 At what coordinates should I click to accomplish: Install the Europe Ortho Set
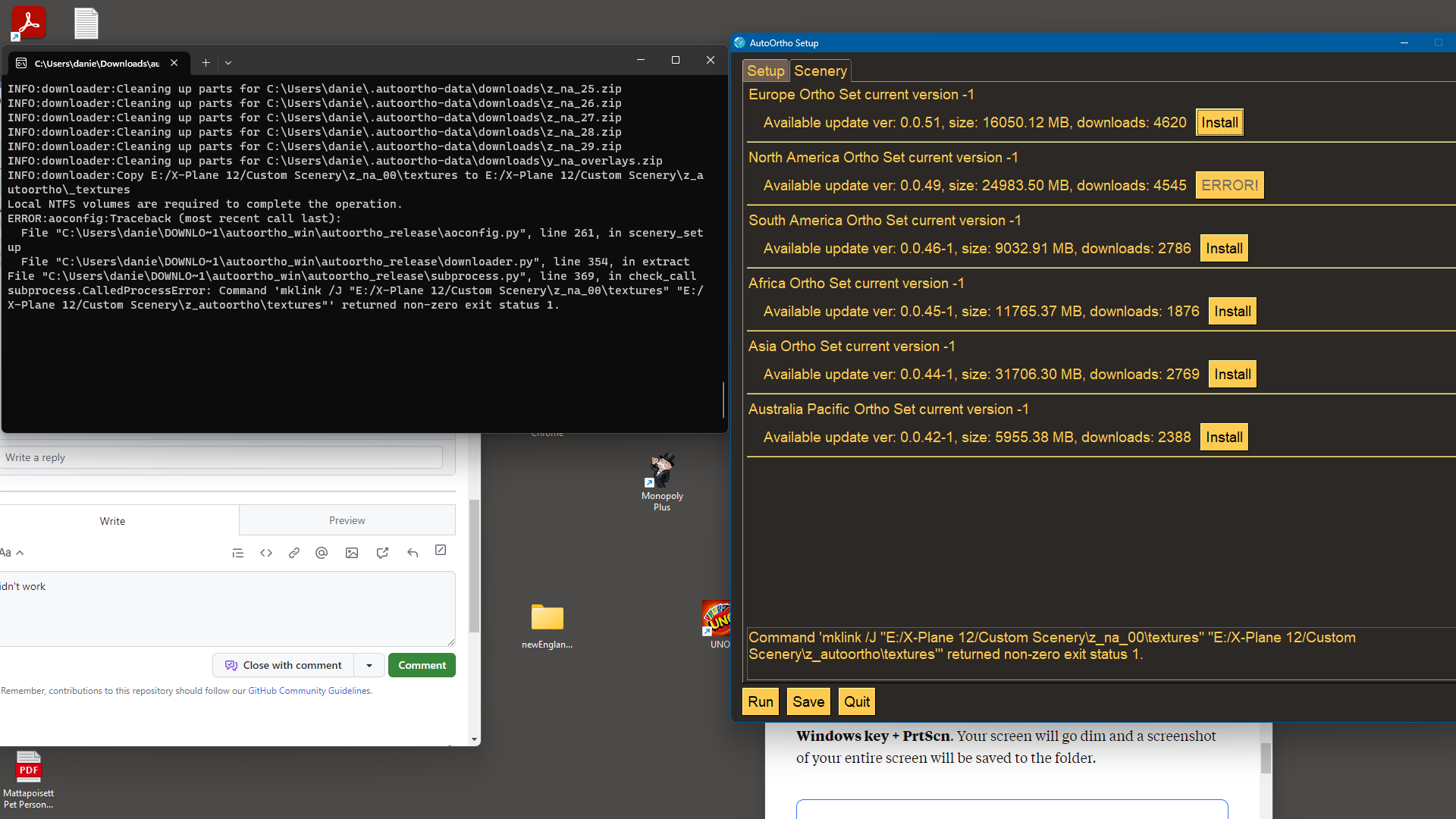tap(1219, 122)
